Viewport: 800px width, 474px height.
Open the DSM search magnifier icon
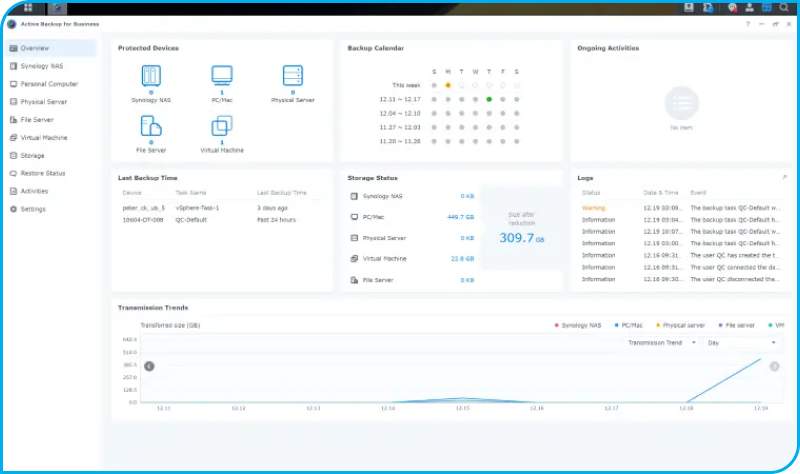click(x=784, y=8)
